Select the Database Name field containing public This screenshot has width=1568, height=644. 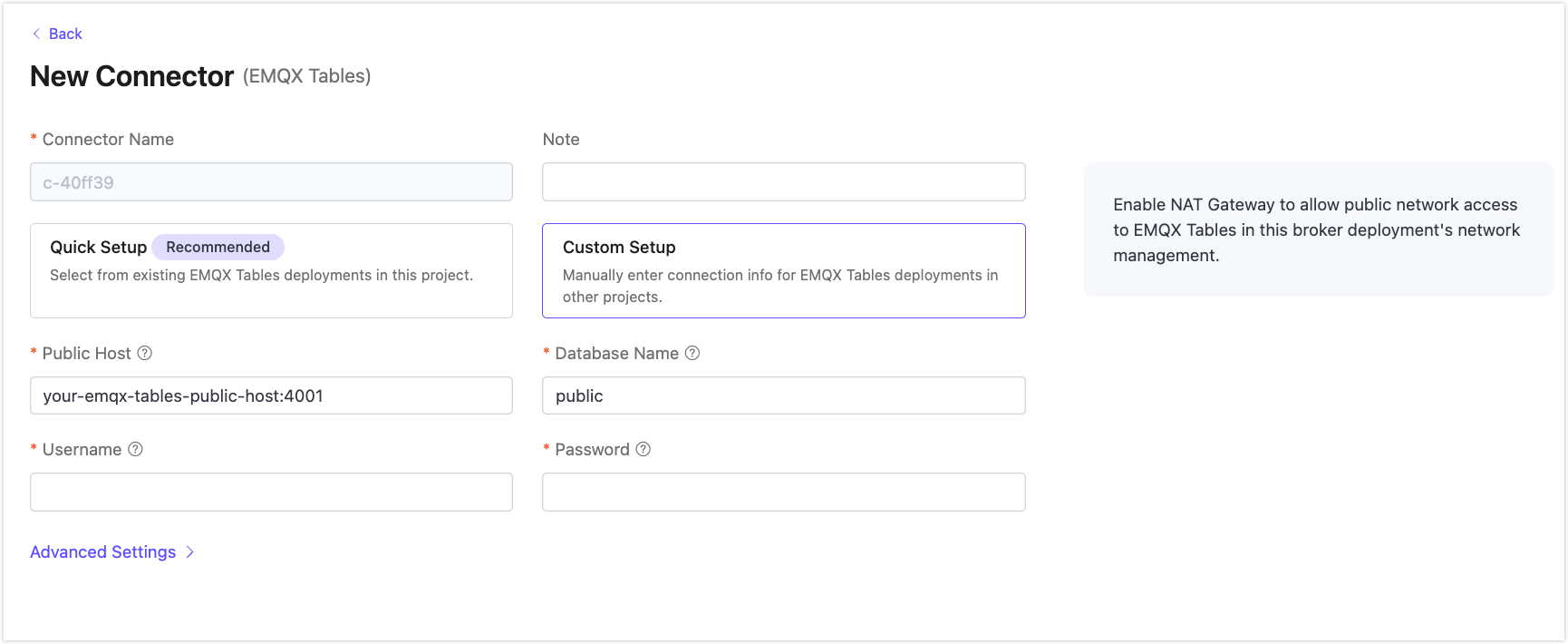(783, 395)
